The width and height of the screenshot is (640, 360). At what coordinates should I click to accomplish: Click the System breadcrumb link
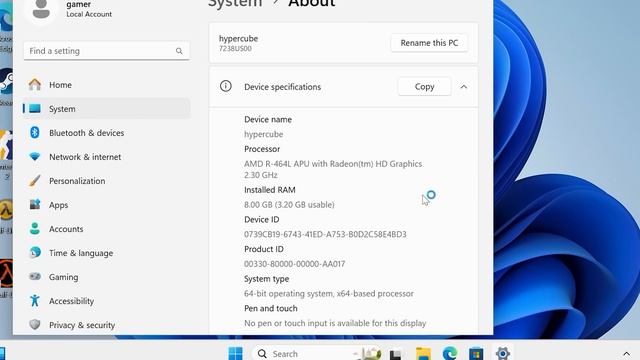(x=235, y=3)
